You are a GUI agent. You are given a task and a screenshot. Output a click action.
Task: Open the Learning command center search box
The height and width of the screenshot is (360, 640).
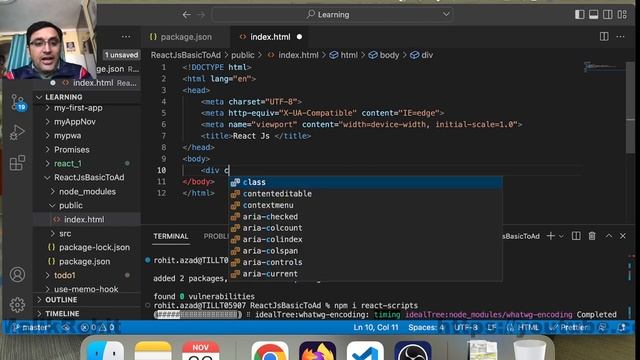(332, 15)
